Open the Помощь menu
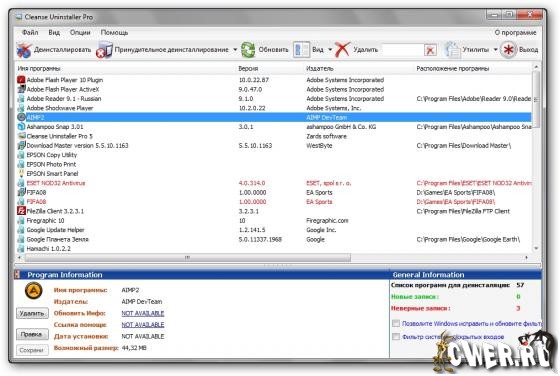Image resolution: width=560 pixels, height=376 pixels. point(114,32)
